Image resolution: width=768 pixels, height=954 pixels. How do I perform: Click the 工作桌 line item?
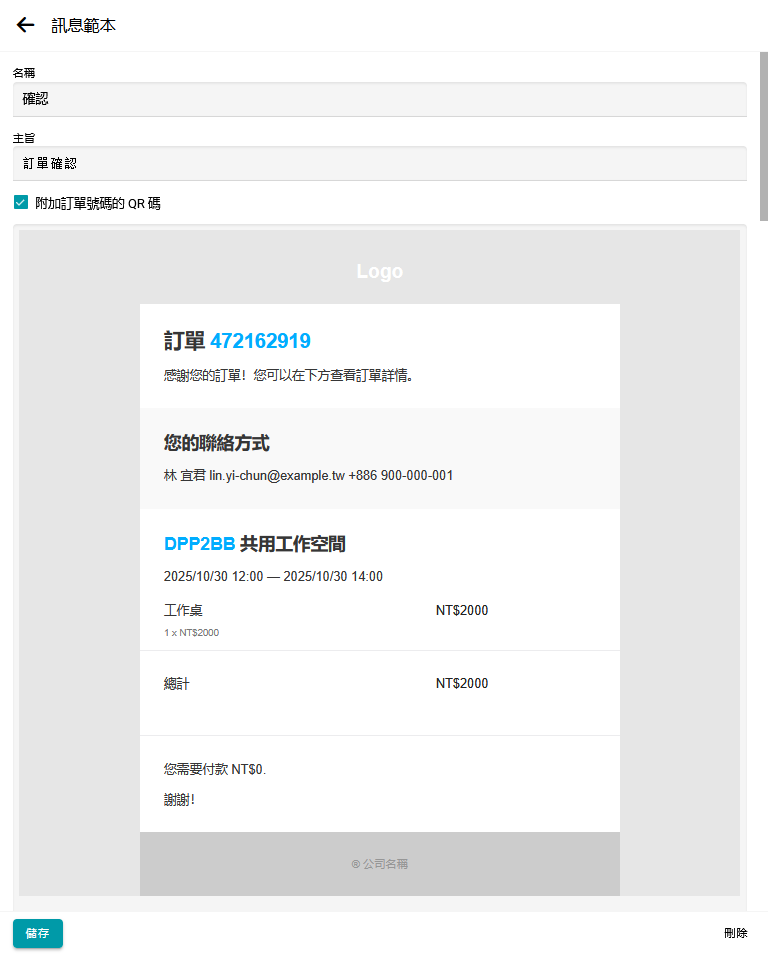[183, 610]
